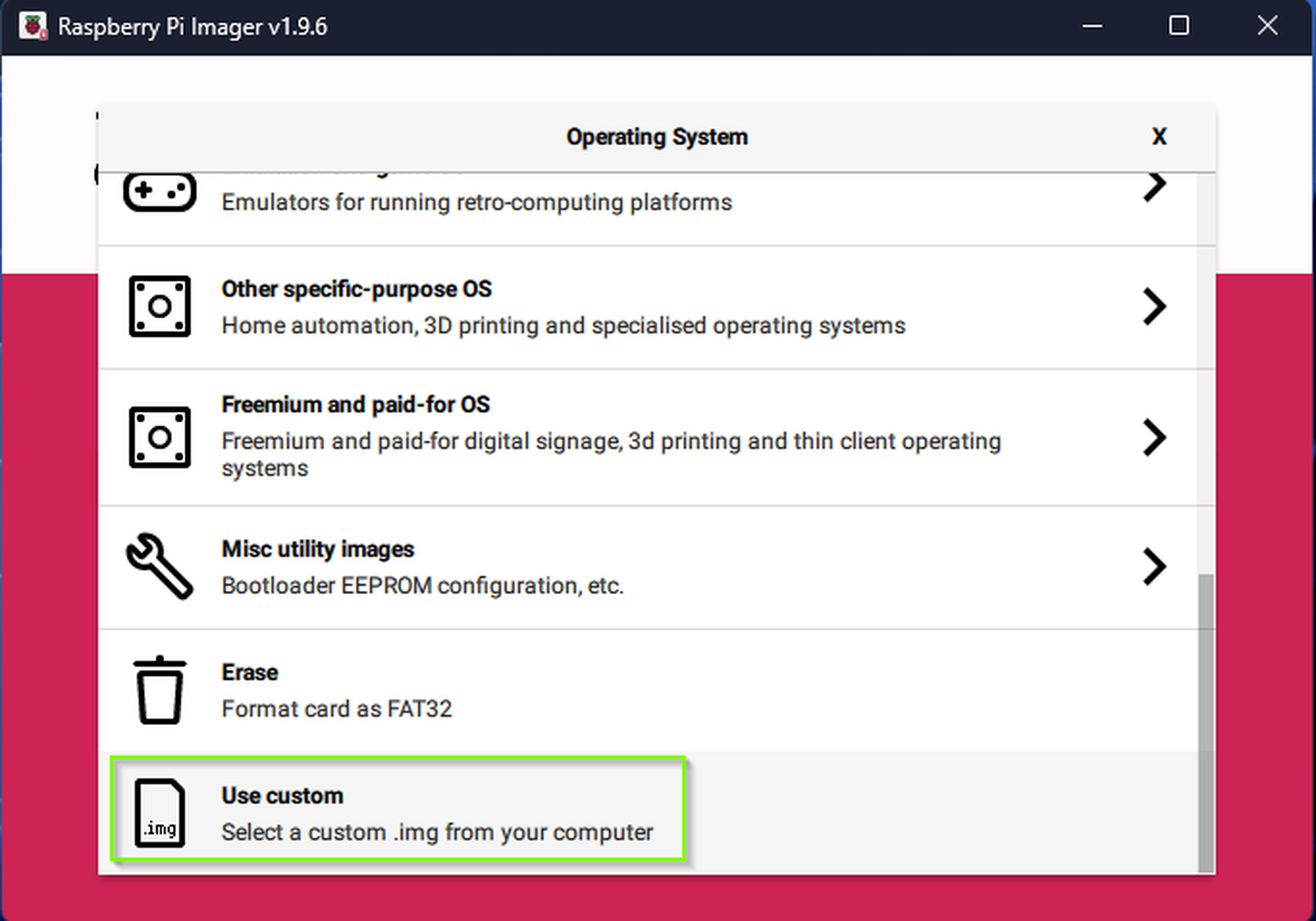
Task: Maximize the Raspberry Pi Imager window
Action: pyautogui.click(x=1179, y=26)
